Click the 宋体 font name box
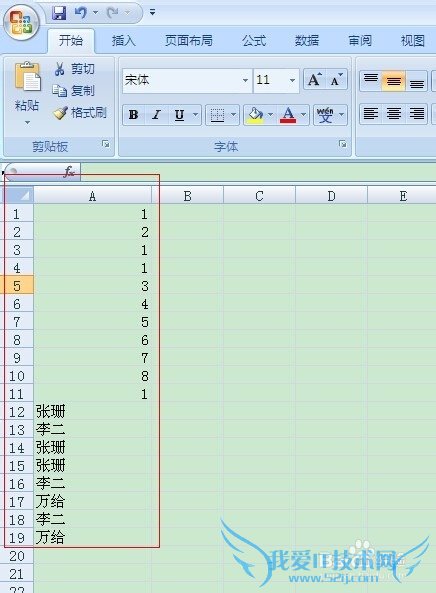This screenshot has width=436, height=593. click(183, 80)
